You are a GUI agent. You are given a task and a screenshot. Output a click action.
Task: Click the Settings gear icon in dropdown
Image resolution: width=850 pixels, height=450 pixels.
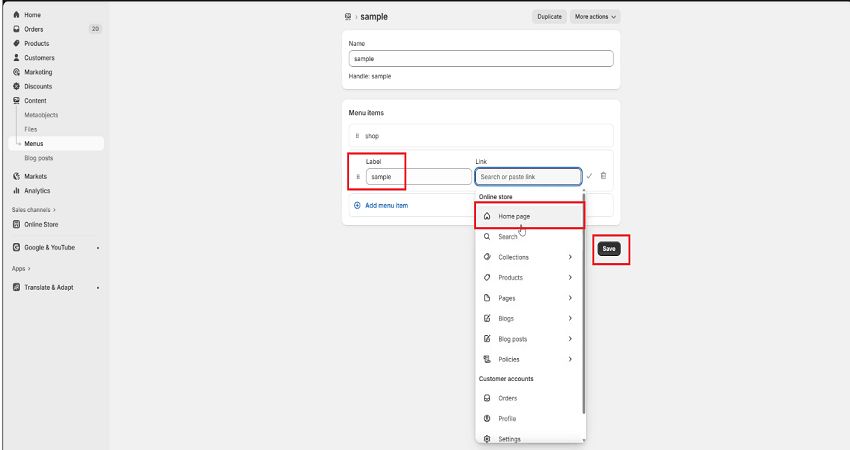[487, 439]
